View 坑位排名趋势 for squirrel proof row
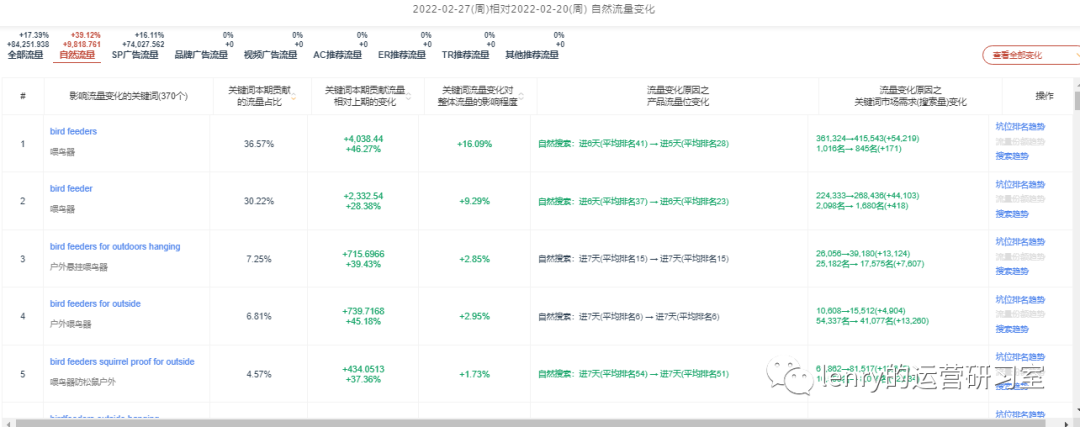Viewport: 1080px width, 427px height. click(1020, 357)
